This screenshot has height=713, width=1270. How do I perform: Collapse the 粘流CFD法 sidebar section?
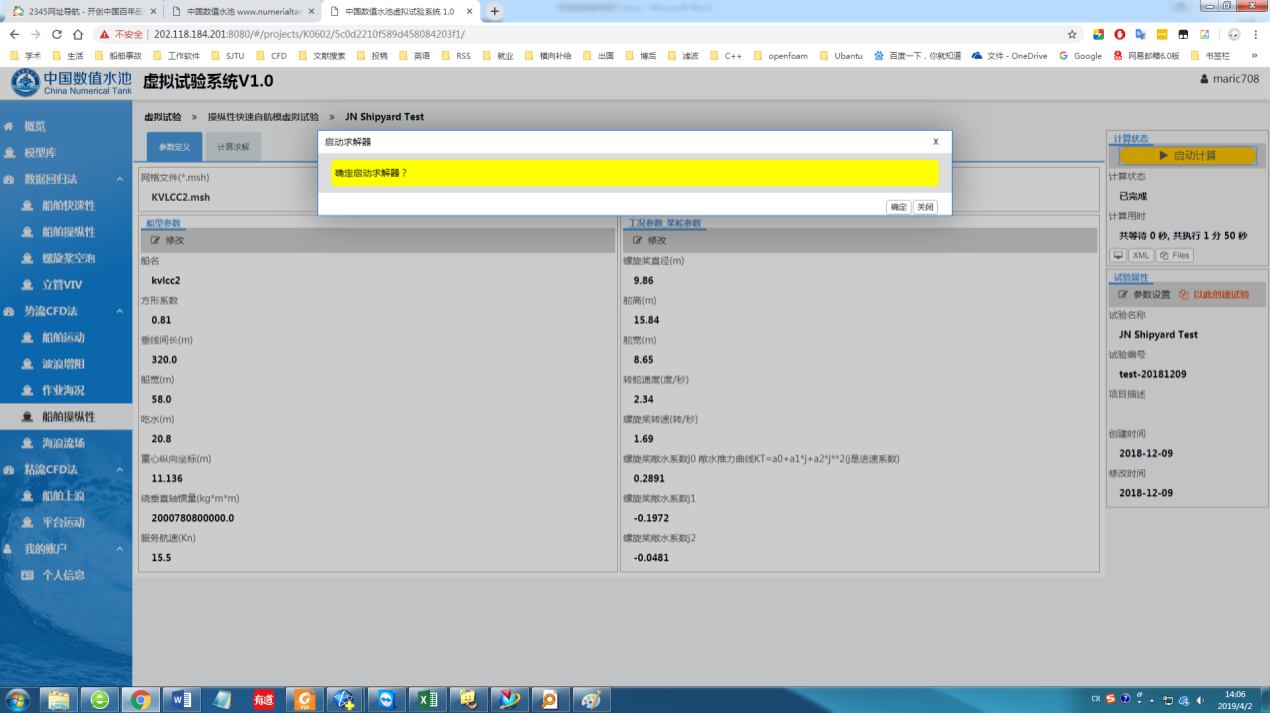tap(119, 469)
